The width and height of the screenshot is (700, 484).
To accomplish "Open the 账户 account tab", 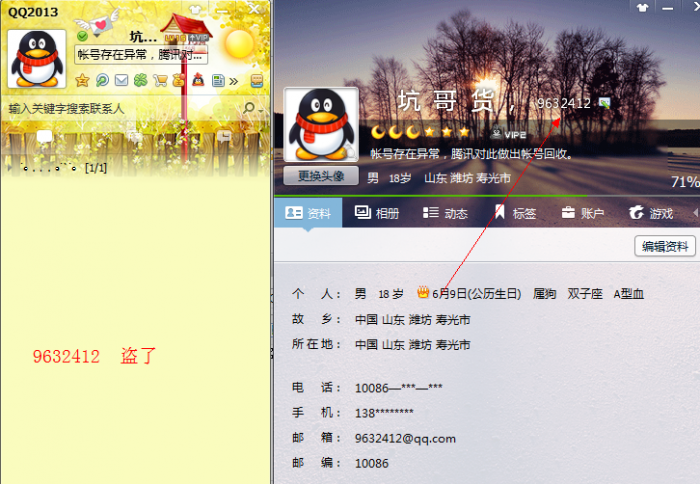I will point(583,213).
